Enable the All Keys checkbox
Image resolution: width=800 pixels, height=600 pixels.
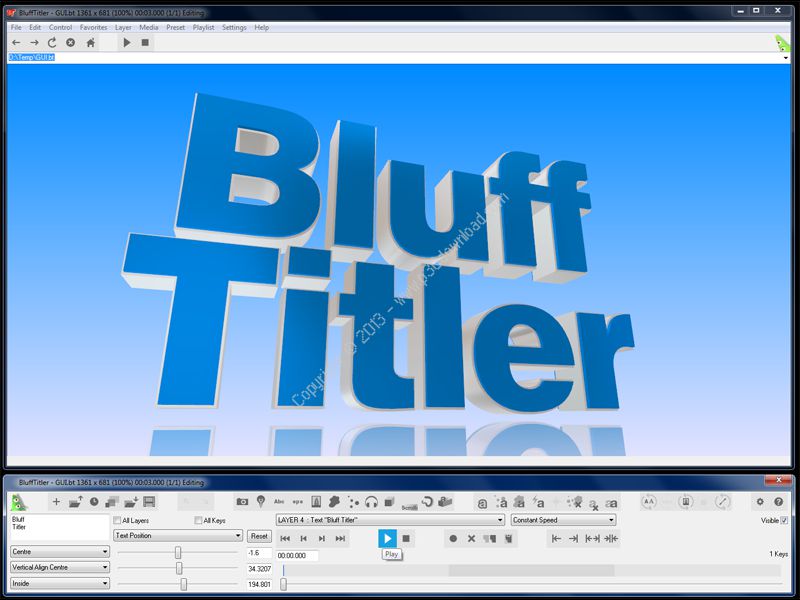coord(199,521)
